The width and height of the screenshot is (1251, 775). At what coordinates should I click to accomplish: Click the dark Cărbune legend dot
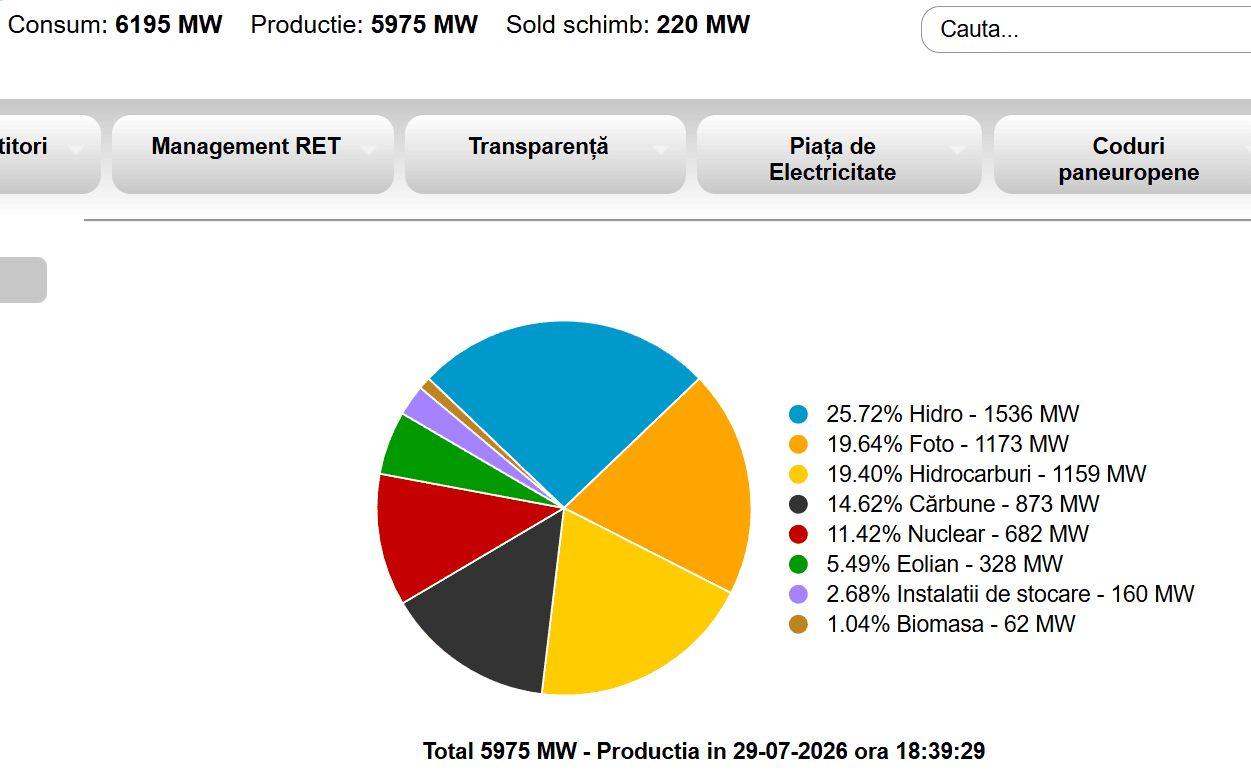point(798,504)
